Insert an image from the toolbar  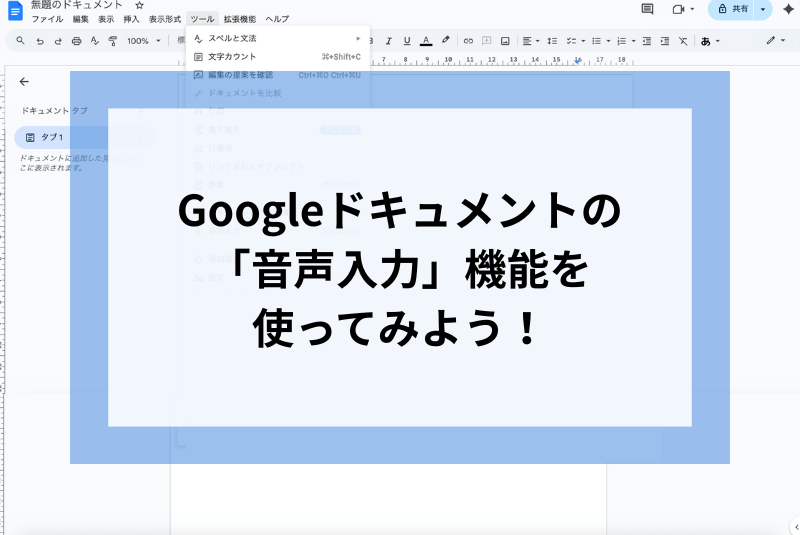(505, 41)
